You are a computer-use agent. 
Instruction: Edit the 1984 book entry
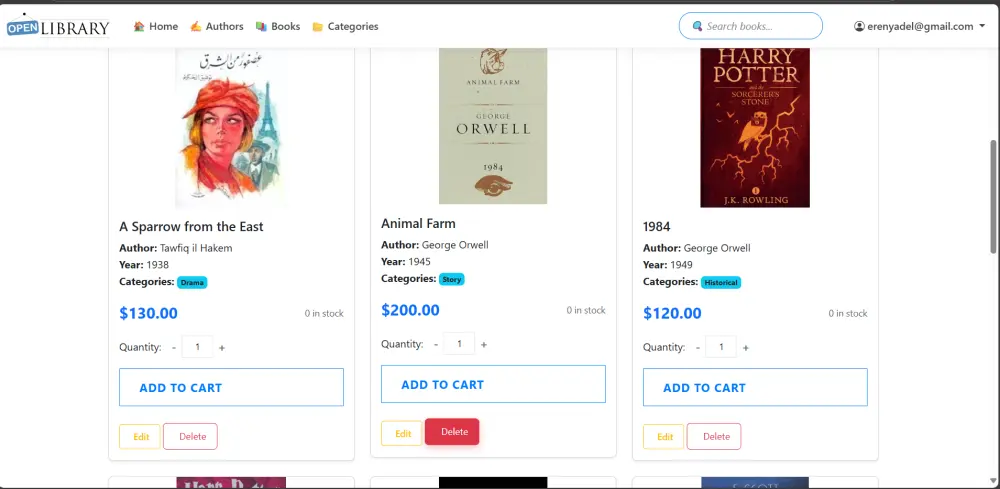664,437
